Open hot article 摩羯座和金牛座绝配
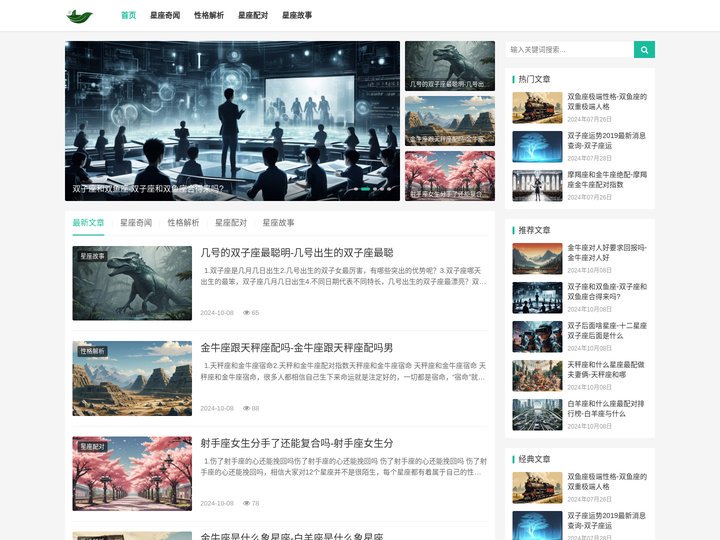This screenshot has height=540, width=720. tap(607, 180)
